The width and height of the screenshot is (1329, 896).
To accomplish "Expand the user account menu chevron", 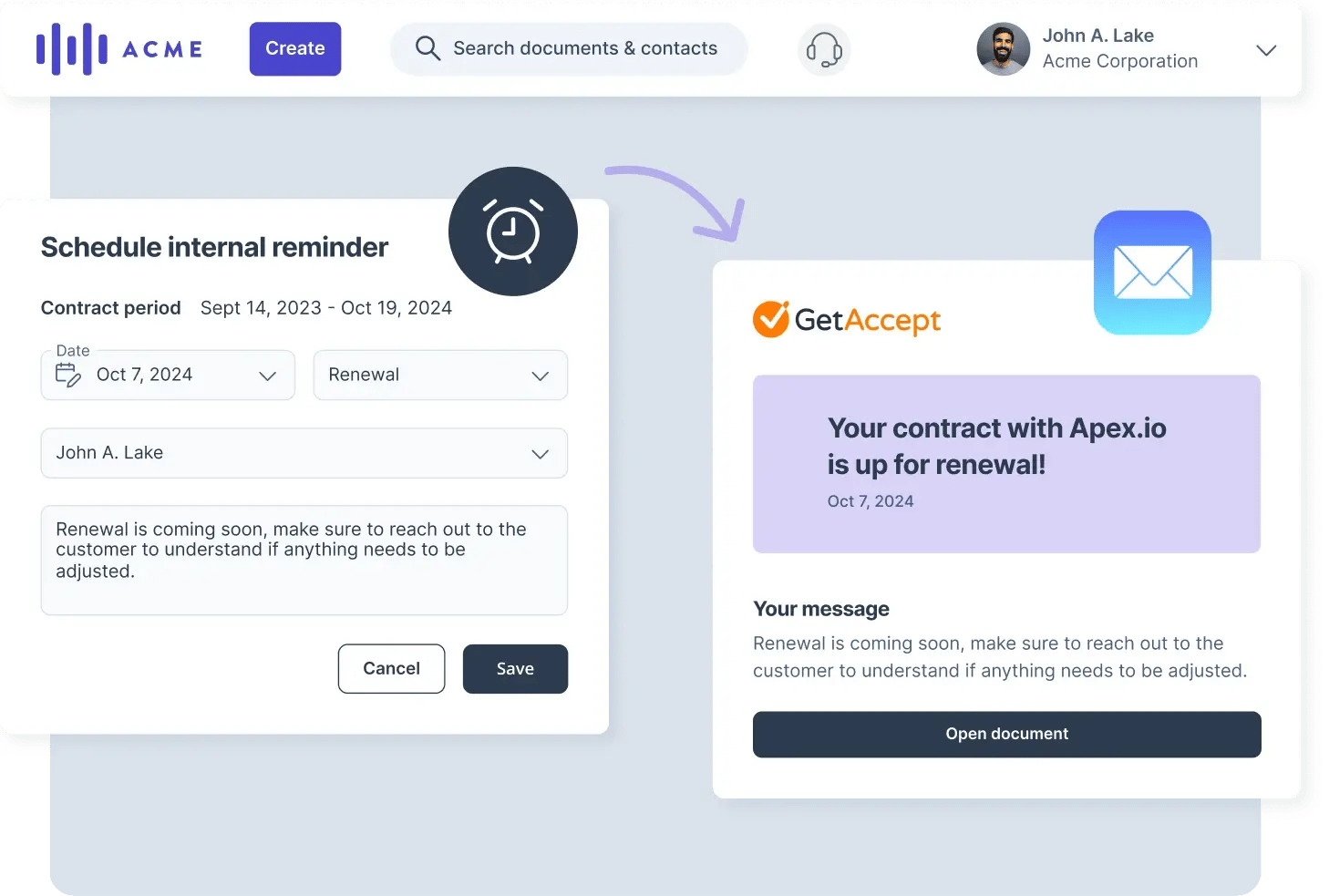I will [1266, 50].
